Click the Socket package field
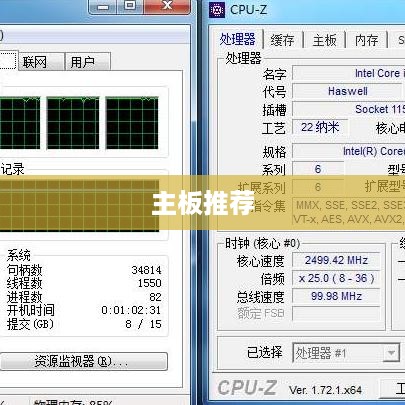This screenshot has height=405, width=405. coord(349,109)
